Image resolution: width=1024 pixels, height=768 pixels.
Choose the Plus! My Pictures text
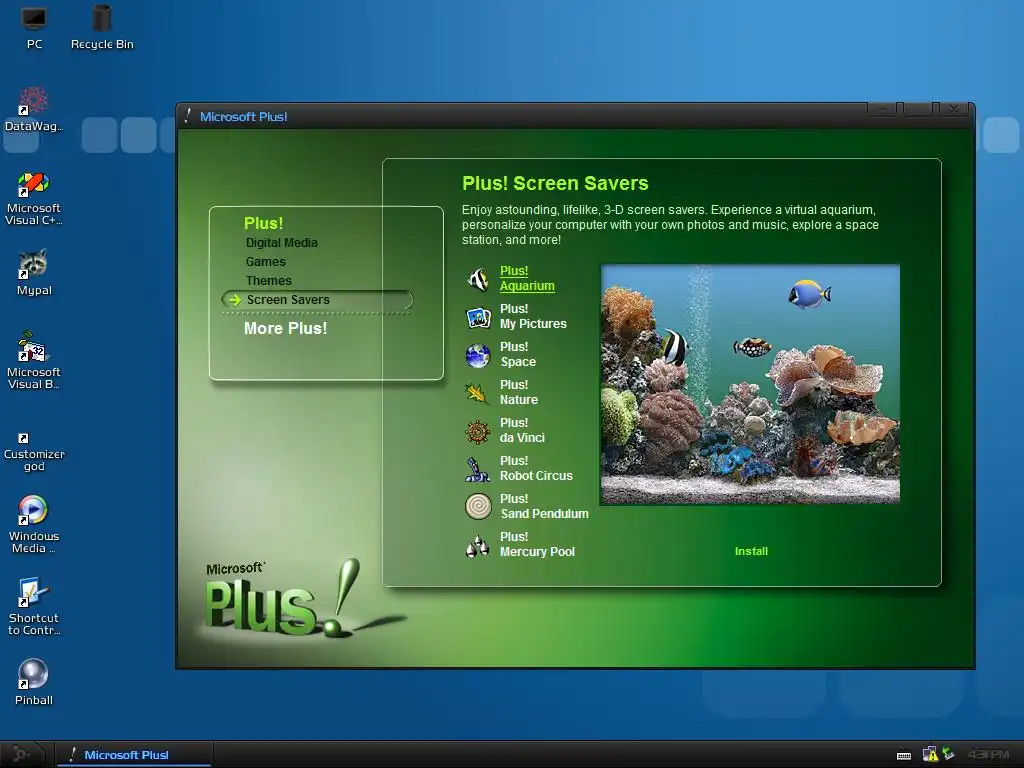click(x=533, y=316)
